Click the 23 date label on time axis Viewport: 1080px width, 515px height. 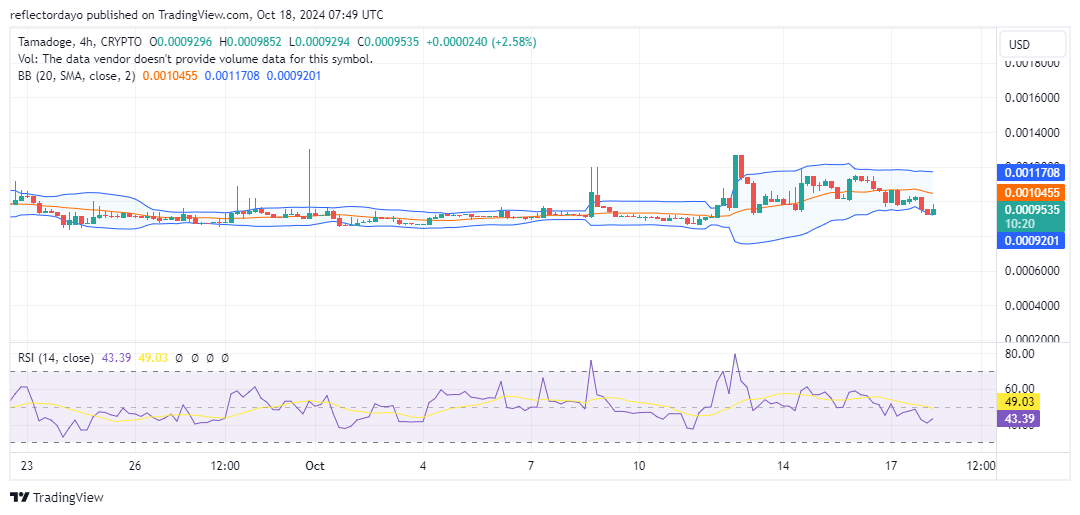tap(27, 465)
